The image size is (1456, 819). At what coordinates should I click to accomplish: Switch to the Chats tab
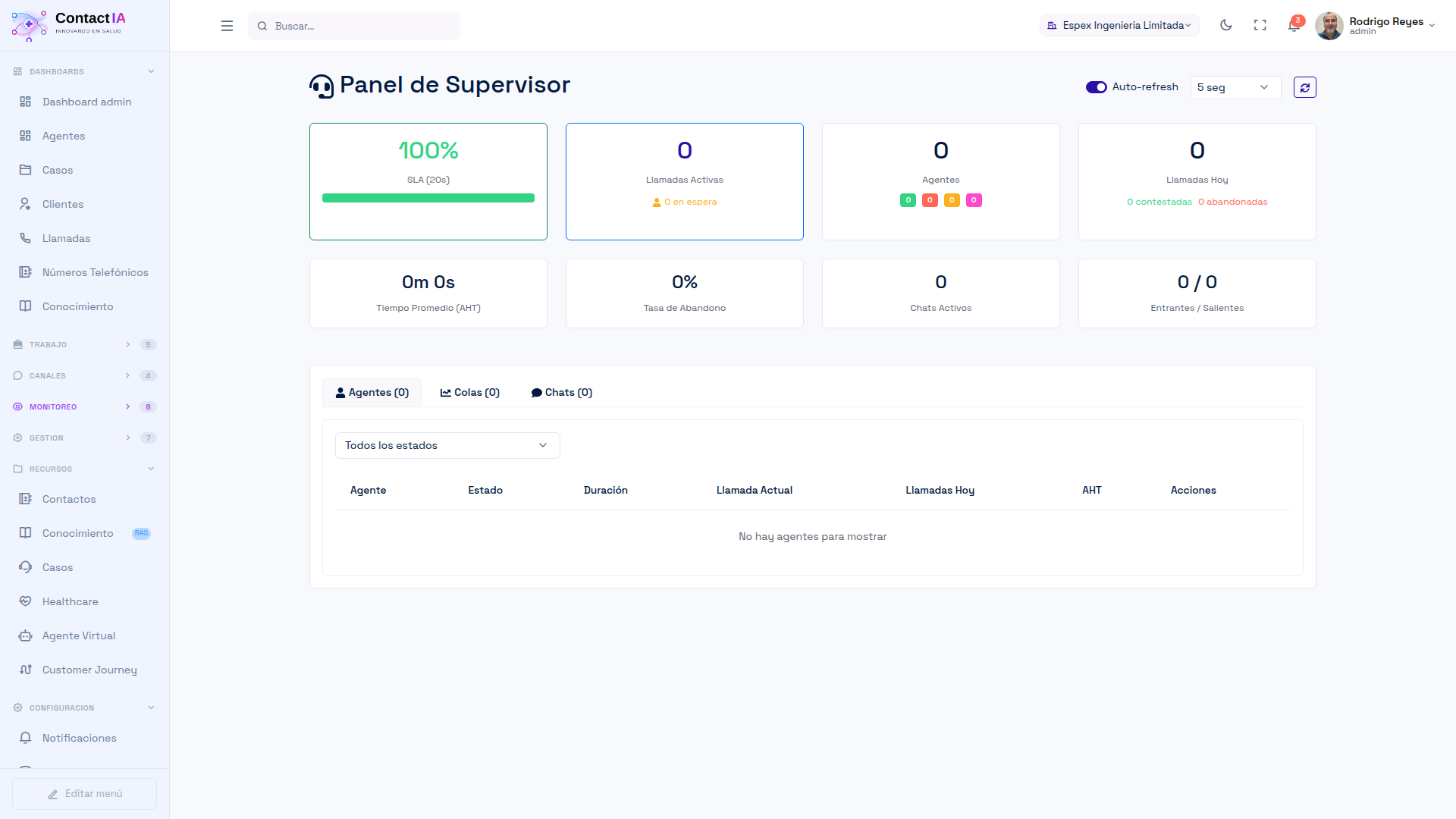(x=561, y=392)
